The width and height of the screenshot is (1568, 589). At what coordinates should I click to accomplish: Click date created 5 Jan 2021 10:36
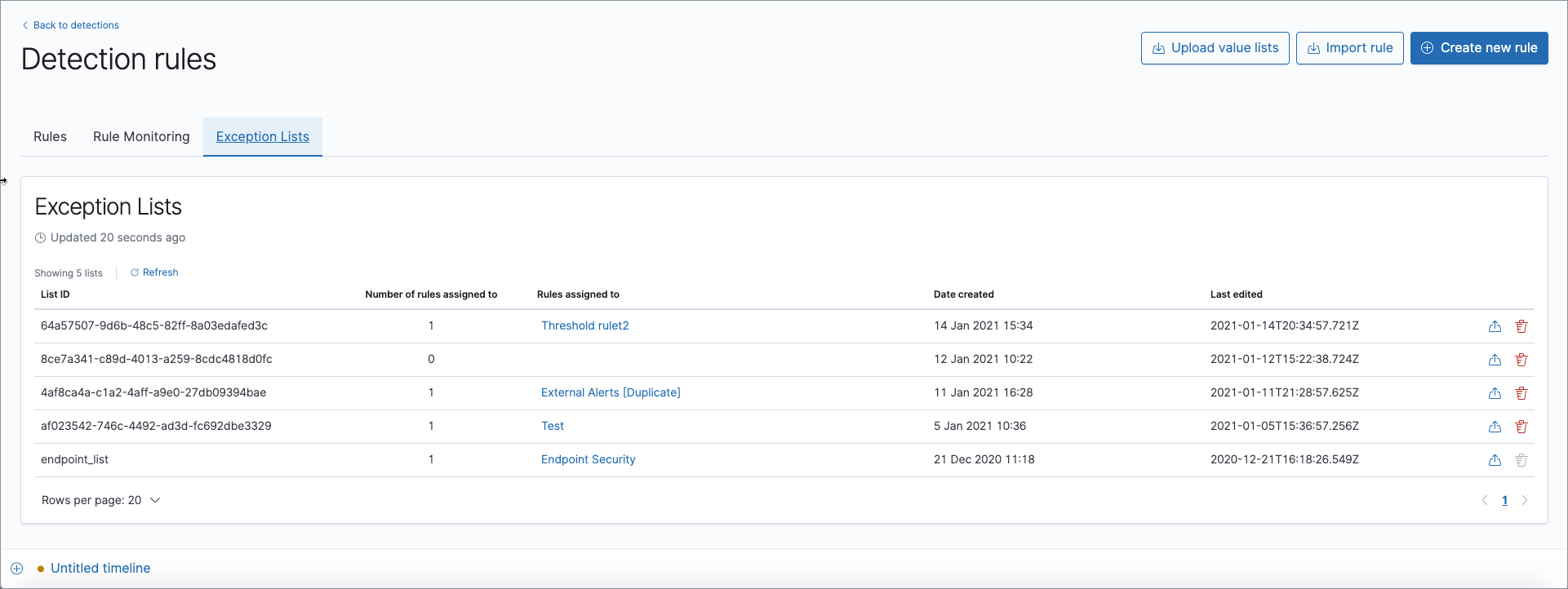(980, 426)
